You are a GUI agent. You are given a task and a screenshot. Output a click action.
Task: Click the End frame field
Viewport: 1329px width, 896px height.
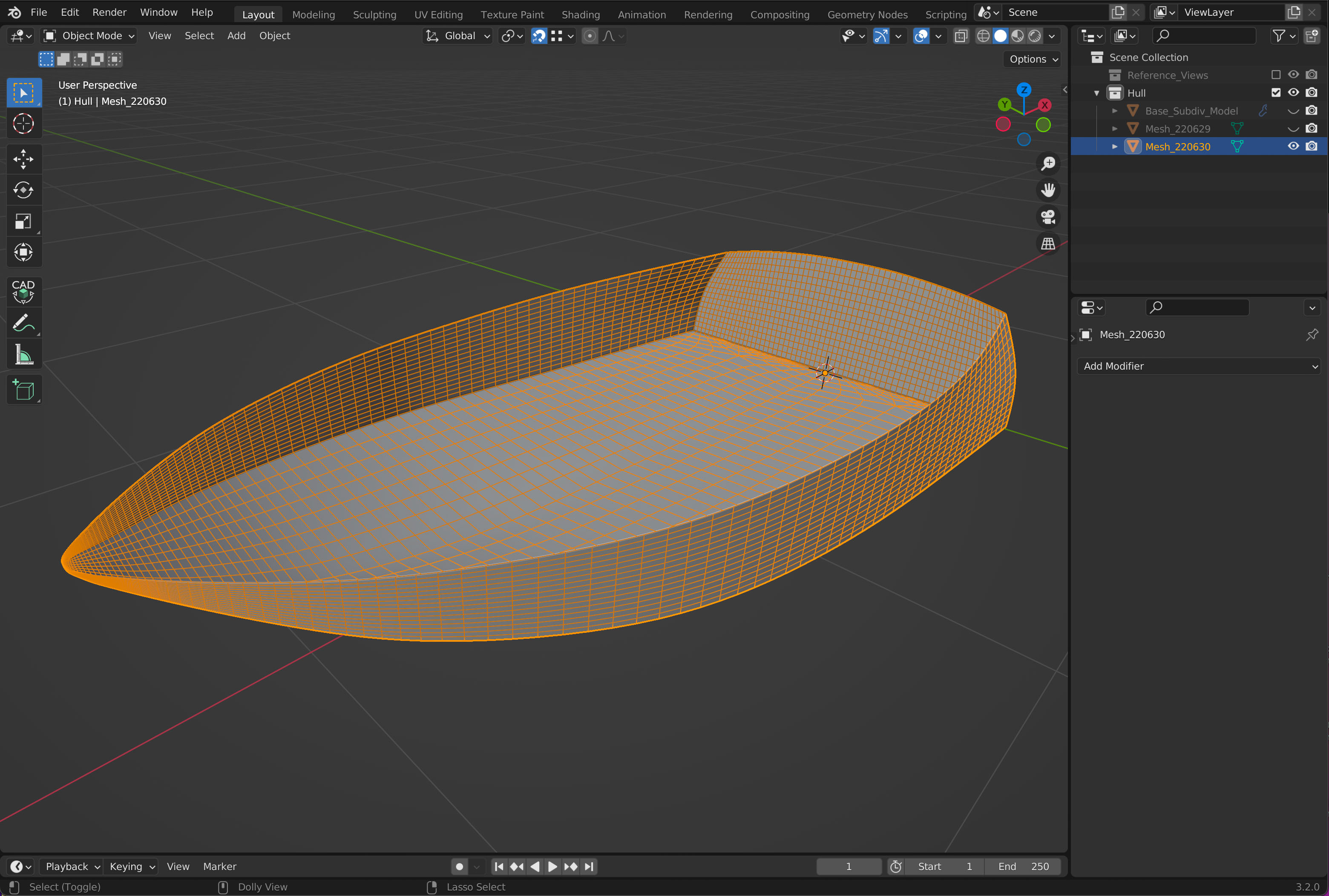(x=1023, y=866)
